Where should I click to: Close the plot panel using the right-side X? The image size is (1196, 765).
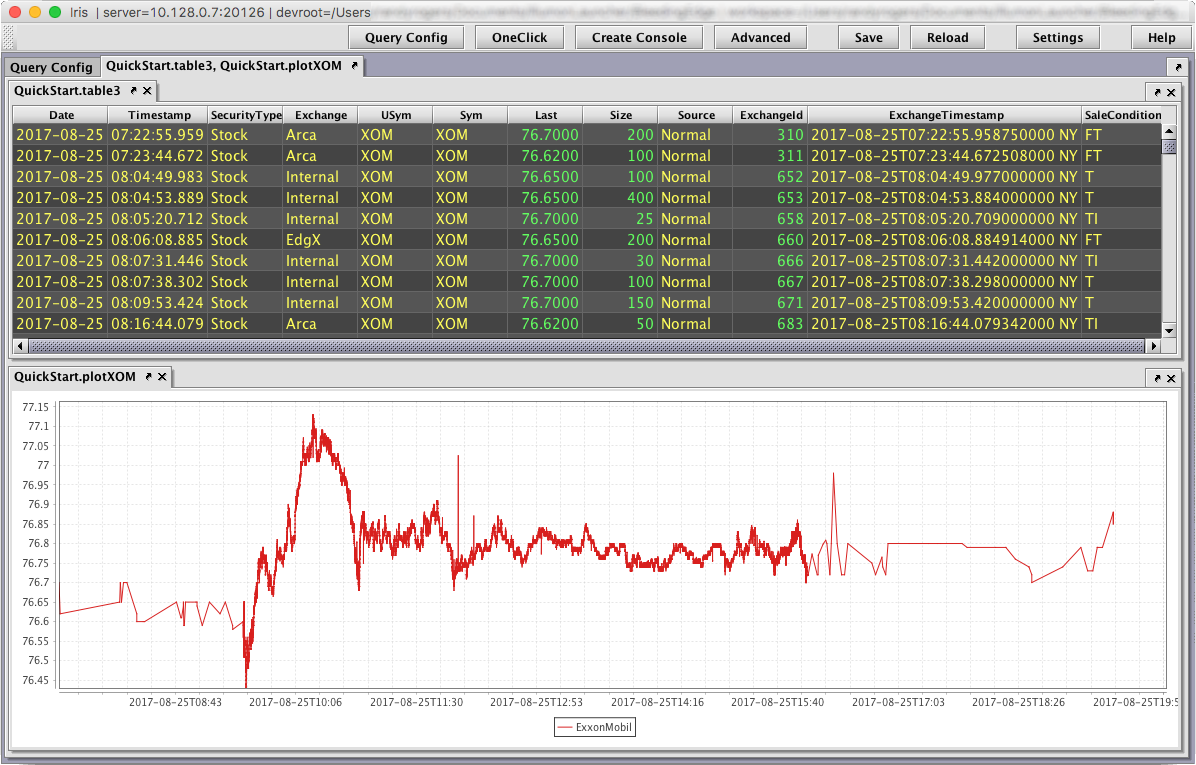1172,378
